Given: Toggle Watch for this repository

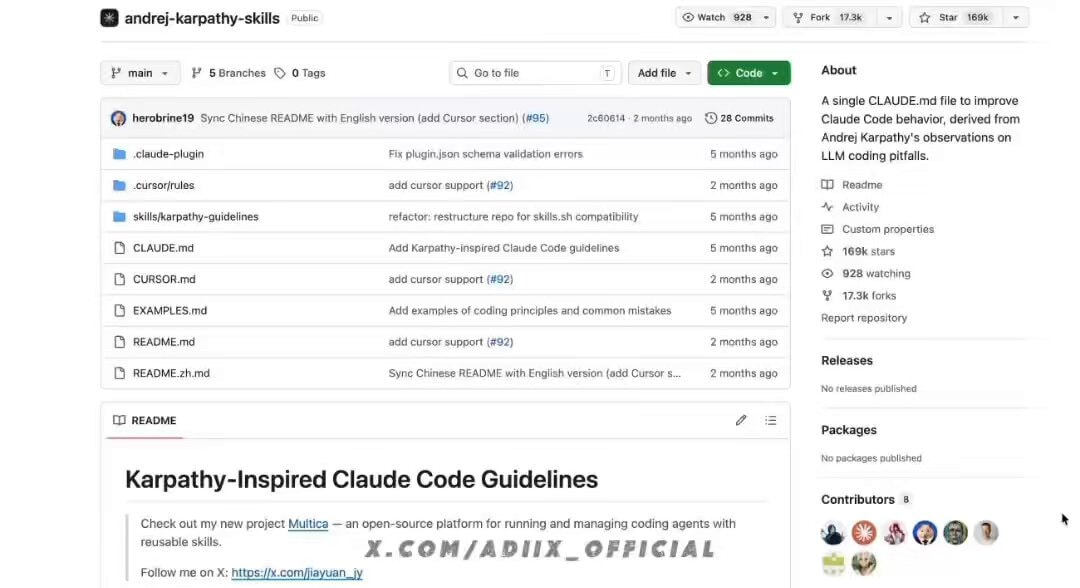Looking at the screenshot, I should pos(716,18).
